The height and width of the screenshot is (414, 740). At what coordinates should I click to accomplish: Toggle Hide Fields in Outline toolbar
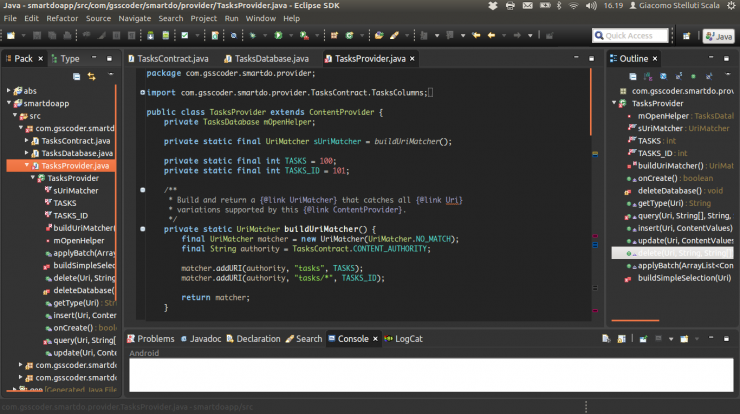point(663,76)
